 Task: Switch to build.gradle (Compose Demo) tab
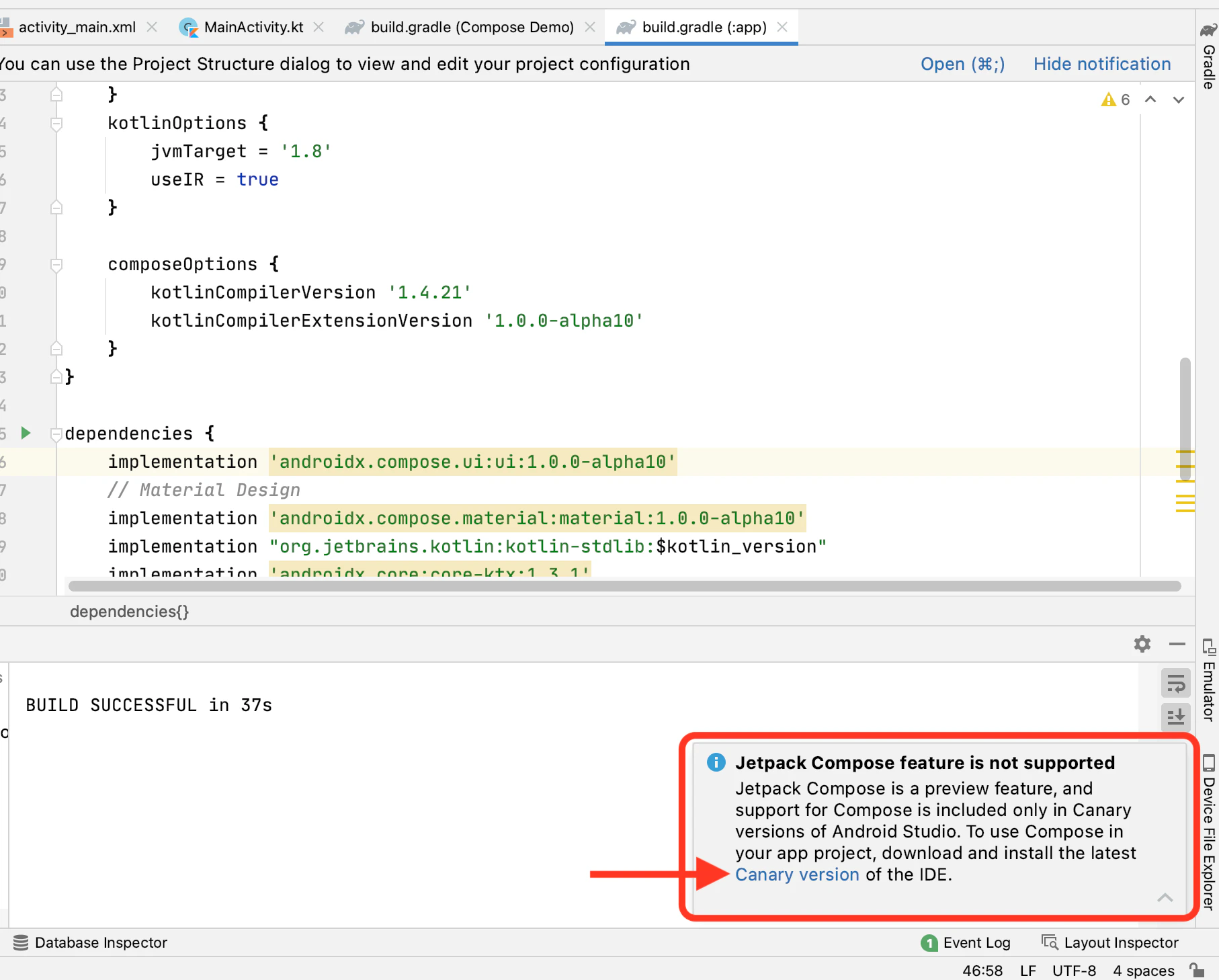pos(471,27)
